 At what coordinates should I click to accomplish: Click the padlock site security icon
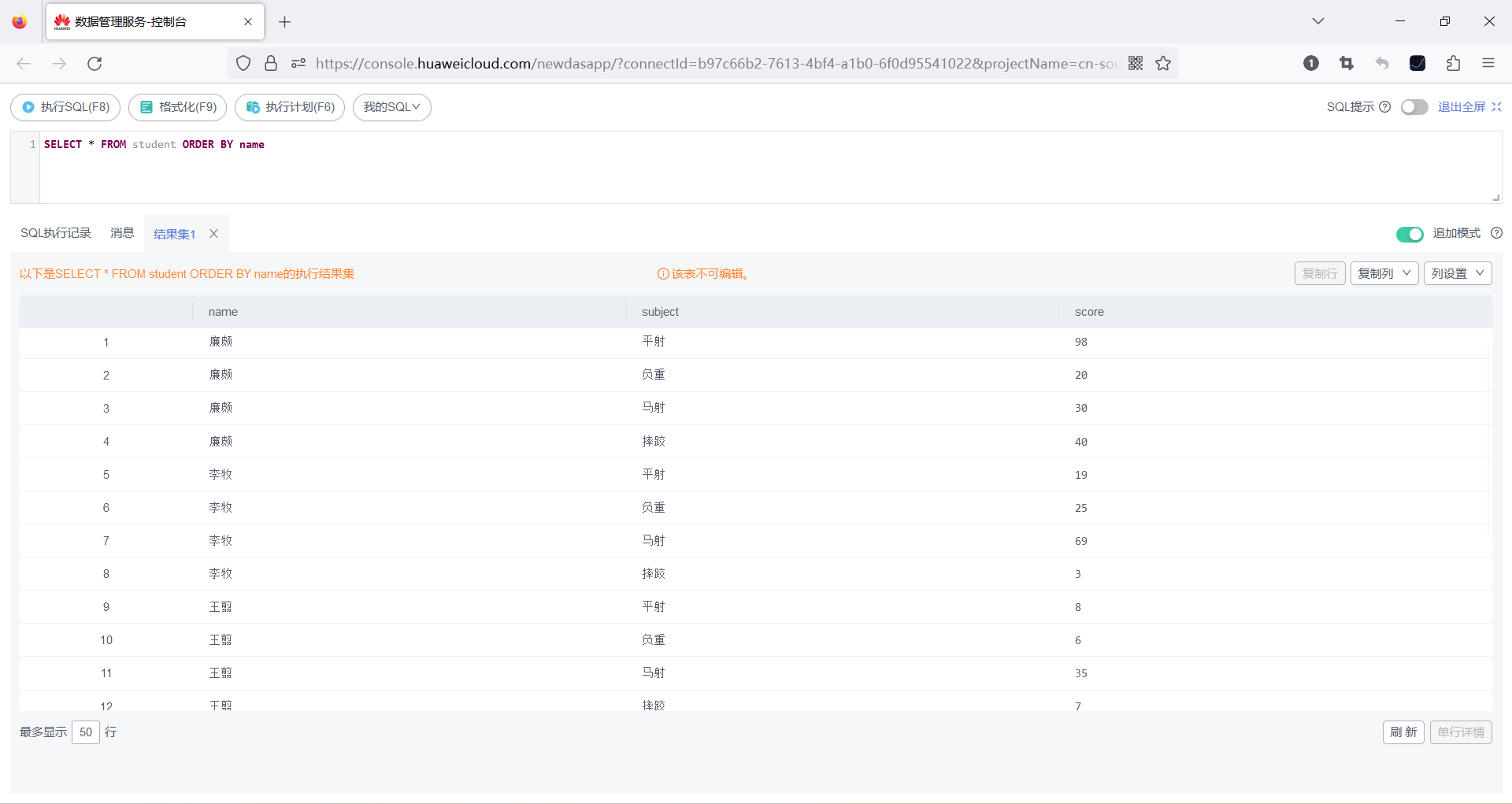[x=271, y=64]
